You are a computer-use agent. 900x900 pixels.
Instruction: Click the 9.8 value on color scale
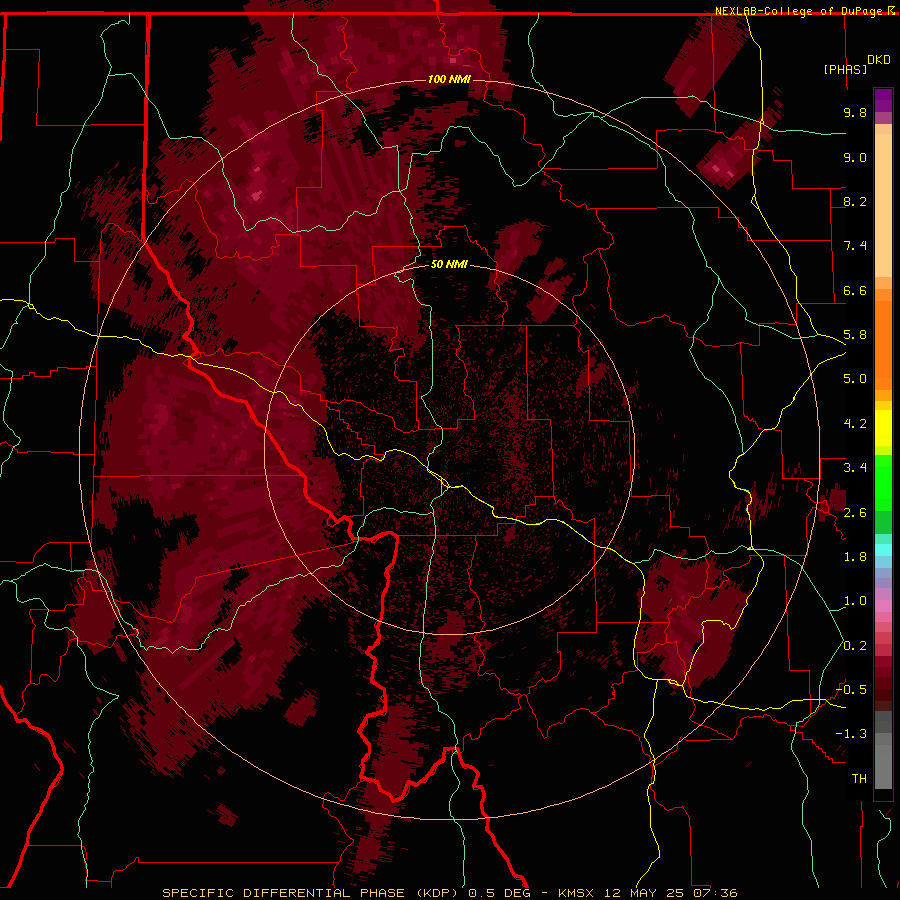pos(855,112)
